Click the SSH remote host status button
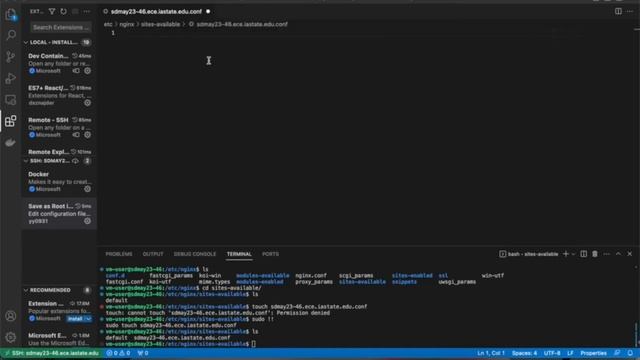Viewport: 640px width, 360px height. pos(51,353)
